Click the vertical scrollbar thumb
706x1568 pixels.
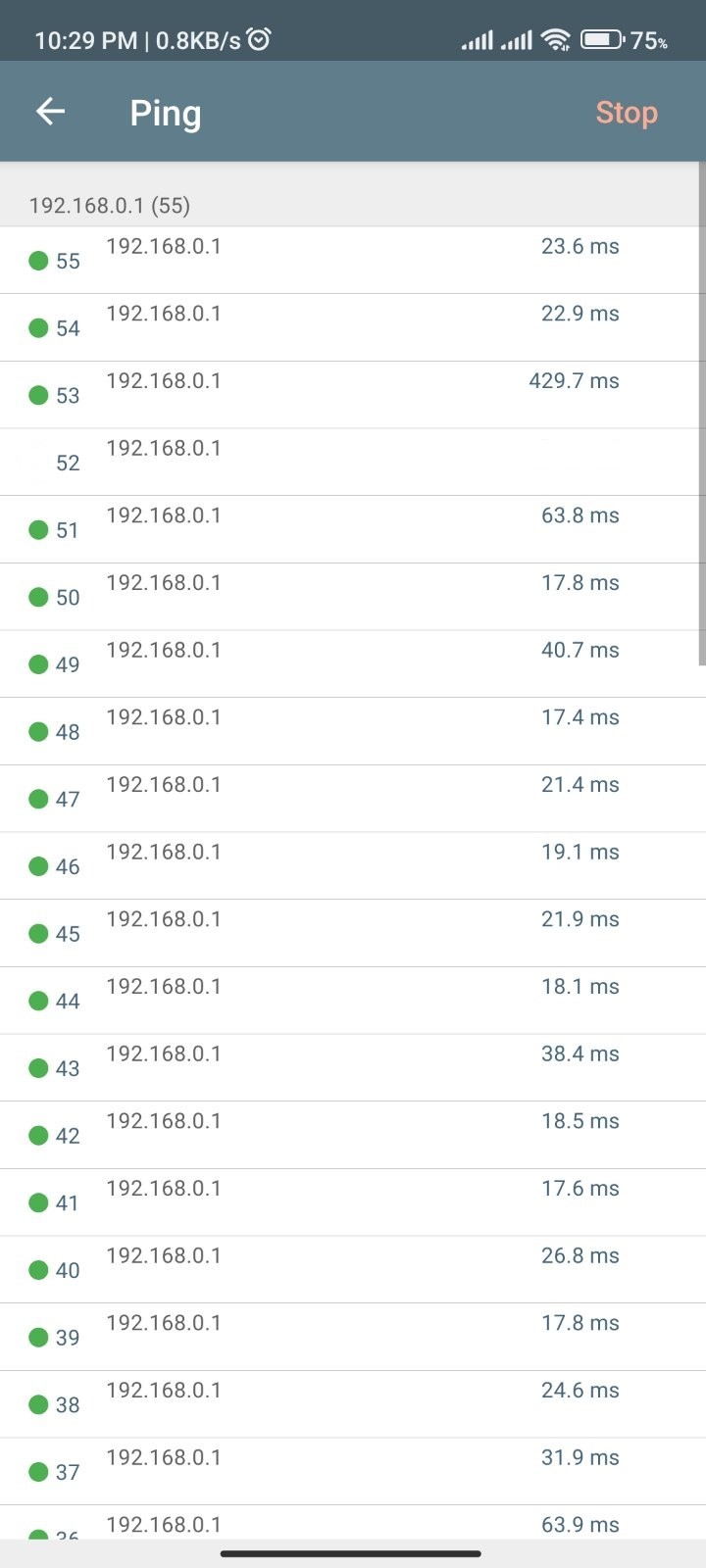(x=701, y=414)
